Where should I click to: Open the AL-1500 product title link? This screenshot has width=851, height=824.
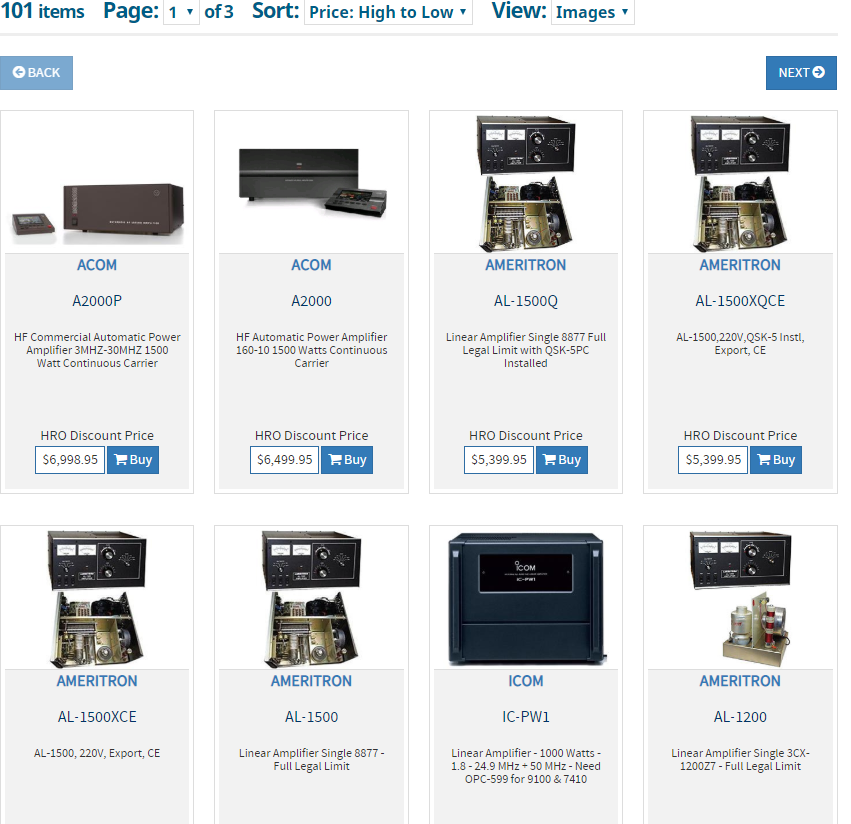[x=312, y=717]
